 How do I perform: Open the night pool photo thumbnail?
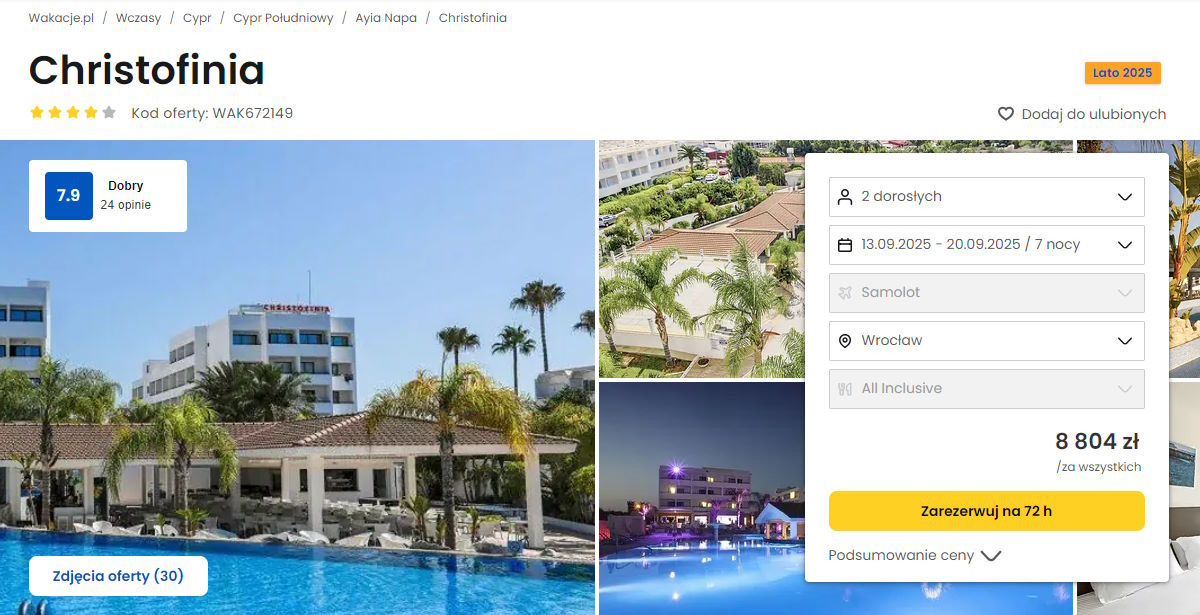(x=702, y=499)
